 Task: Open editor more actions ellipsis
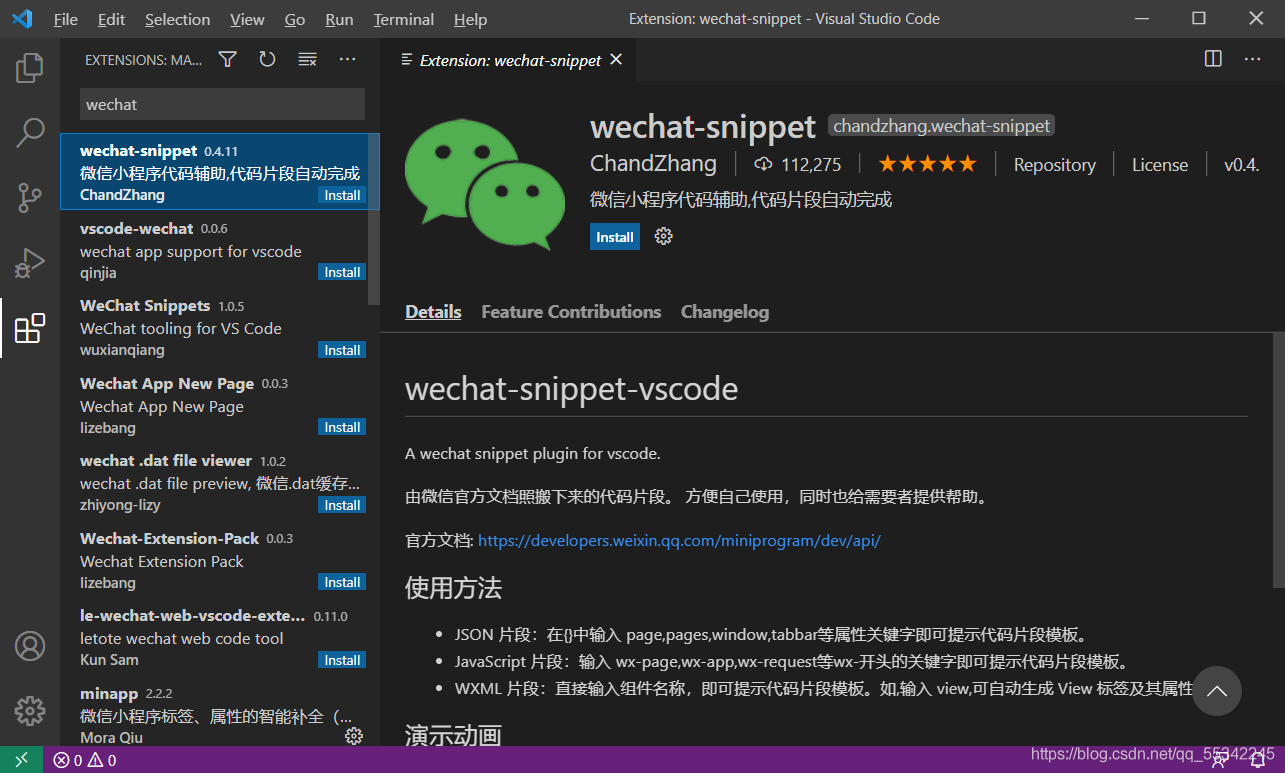tap(1252, 59)
